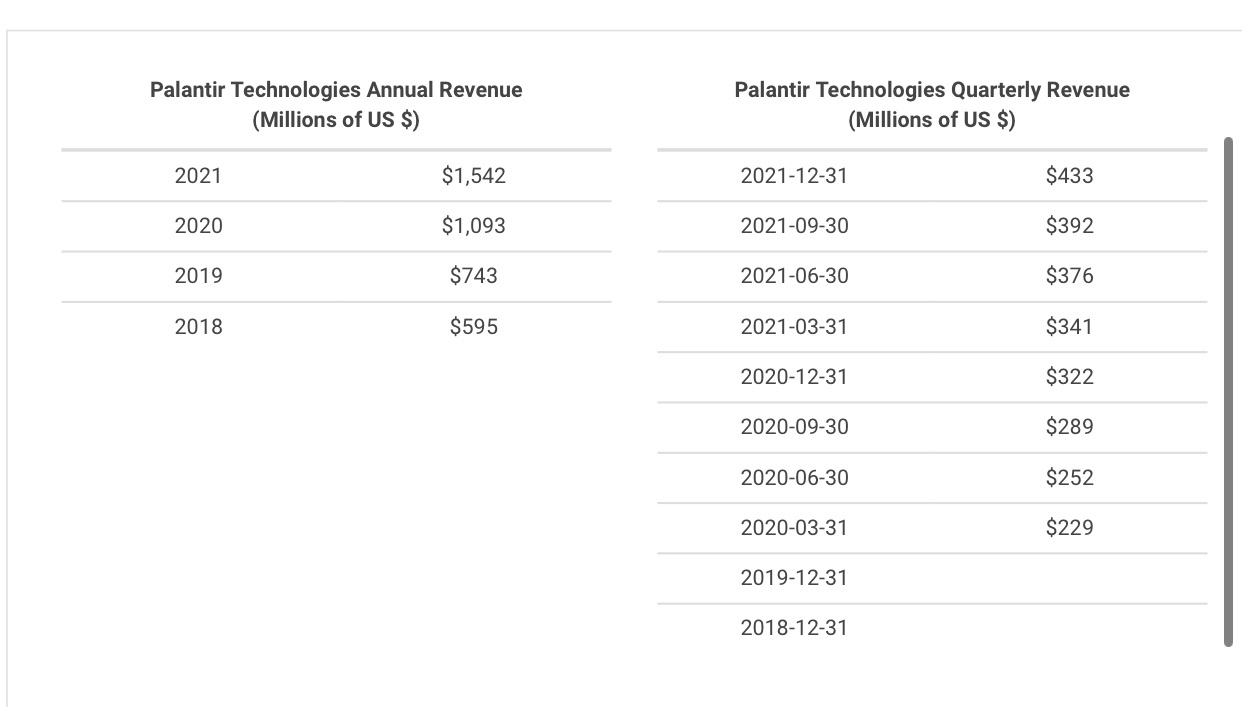The width and height of the screenshot is (1242, 707).
Task: Click the $1,093 revenue figure
Action: [x=473, y=226]
